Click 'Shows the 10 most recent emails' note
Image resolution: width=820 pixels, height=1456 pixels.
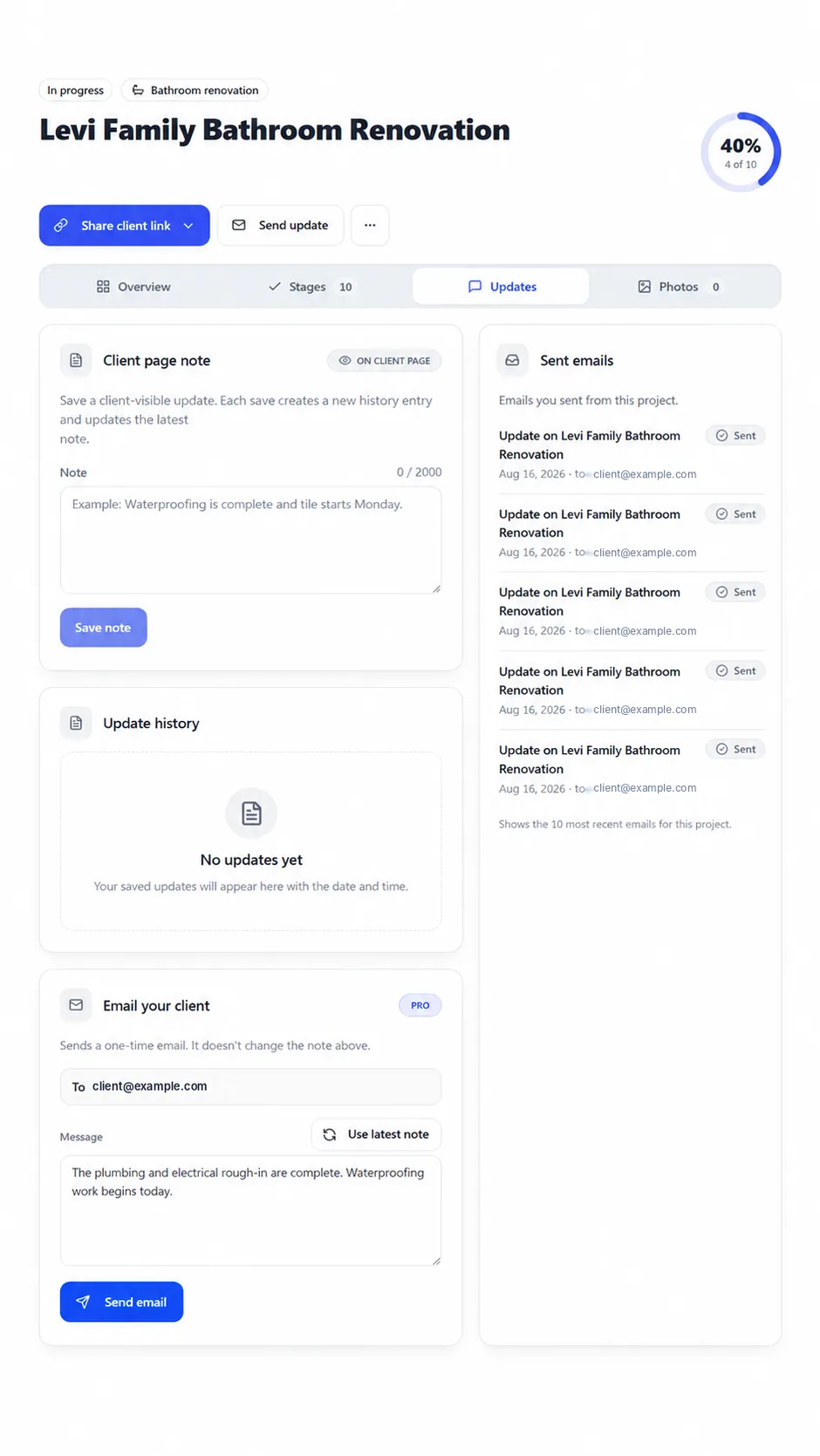pos(615,824)
